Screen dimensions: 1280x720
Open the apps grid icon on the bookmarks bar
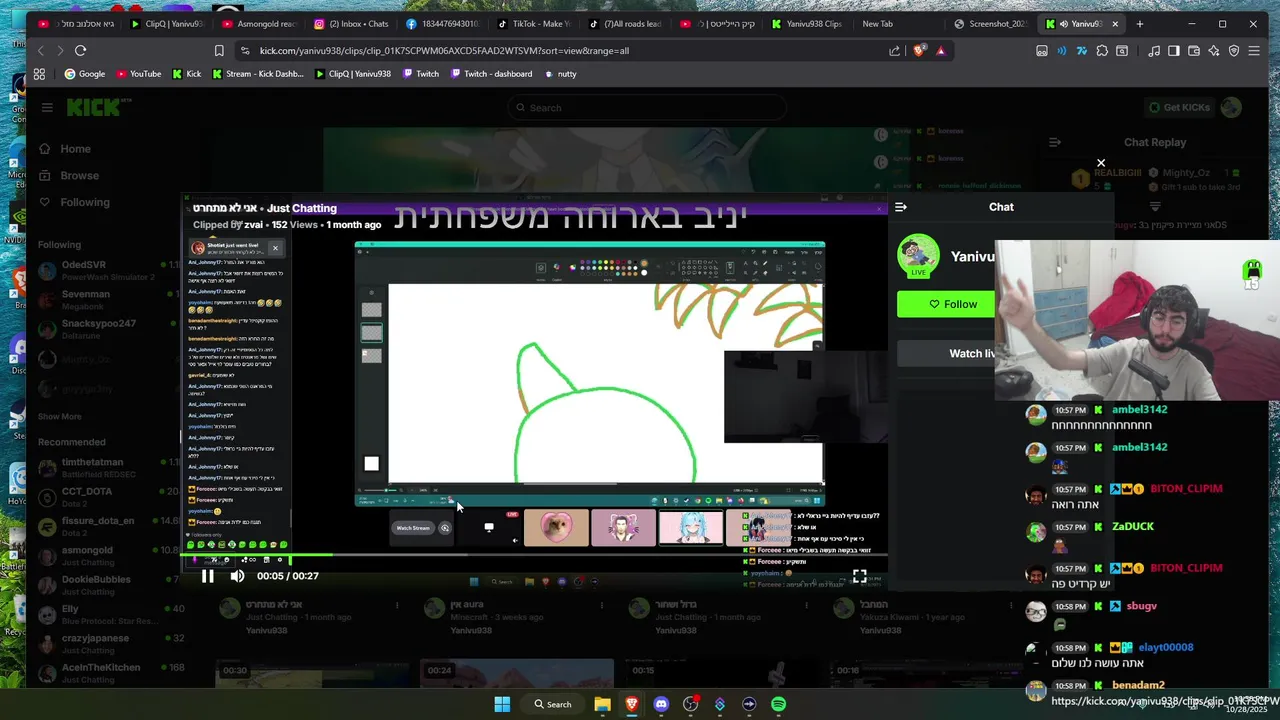point(39,74)
